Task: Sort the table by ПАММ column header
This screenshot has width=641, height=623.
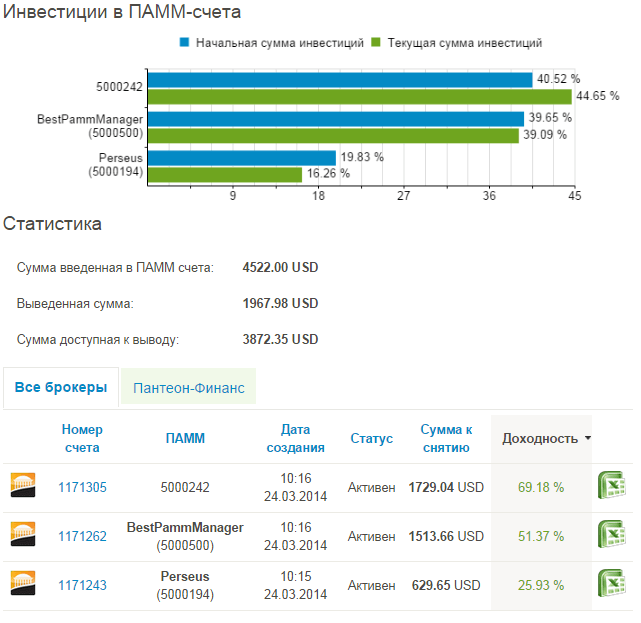Action: [185, 438]
